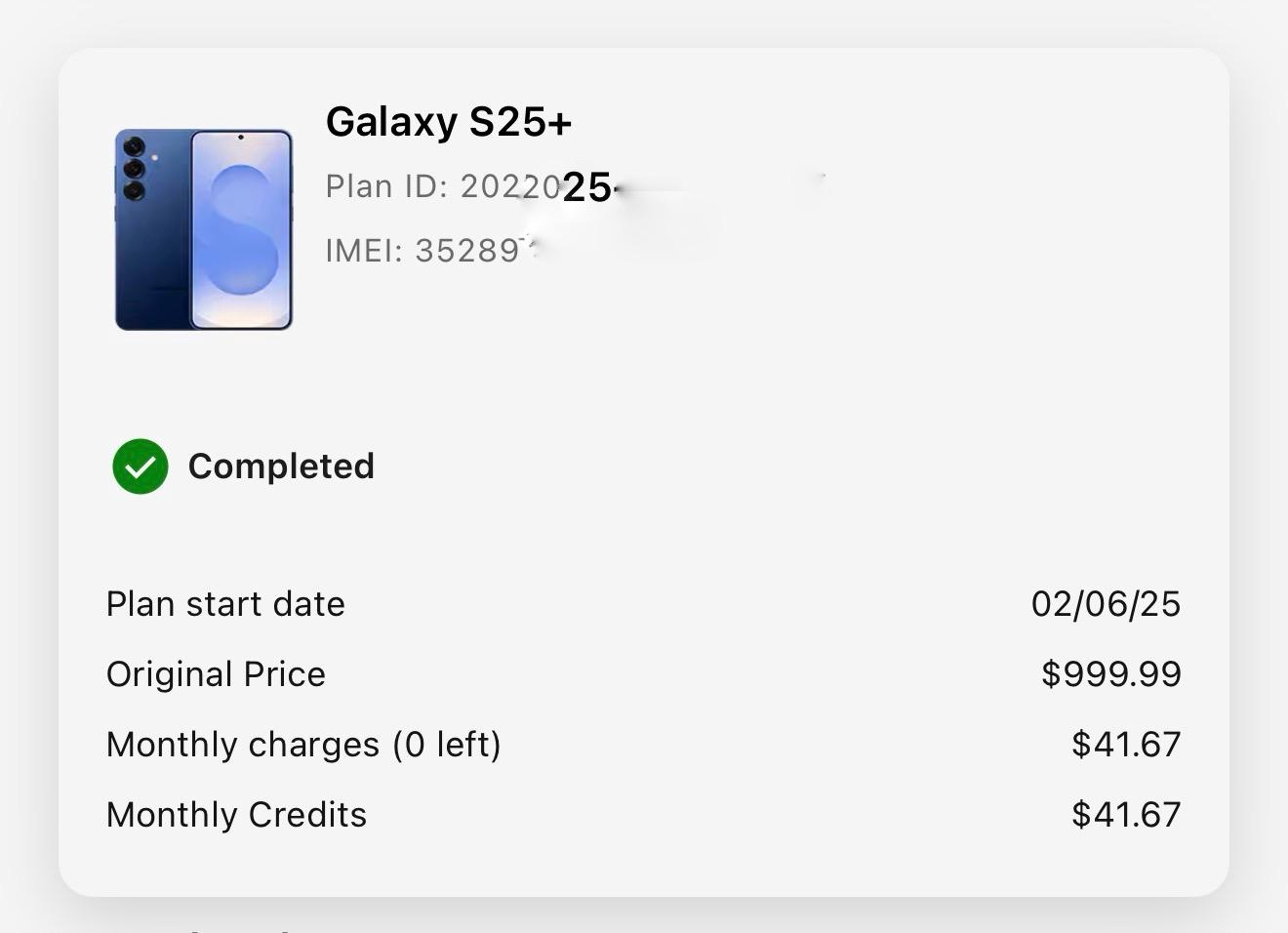1288x933 pixels.
Task: Click the Plan start date label
Action: (225, 604)
